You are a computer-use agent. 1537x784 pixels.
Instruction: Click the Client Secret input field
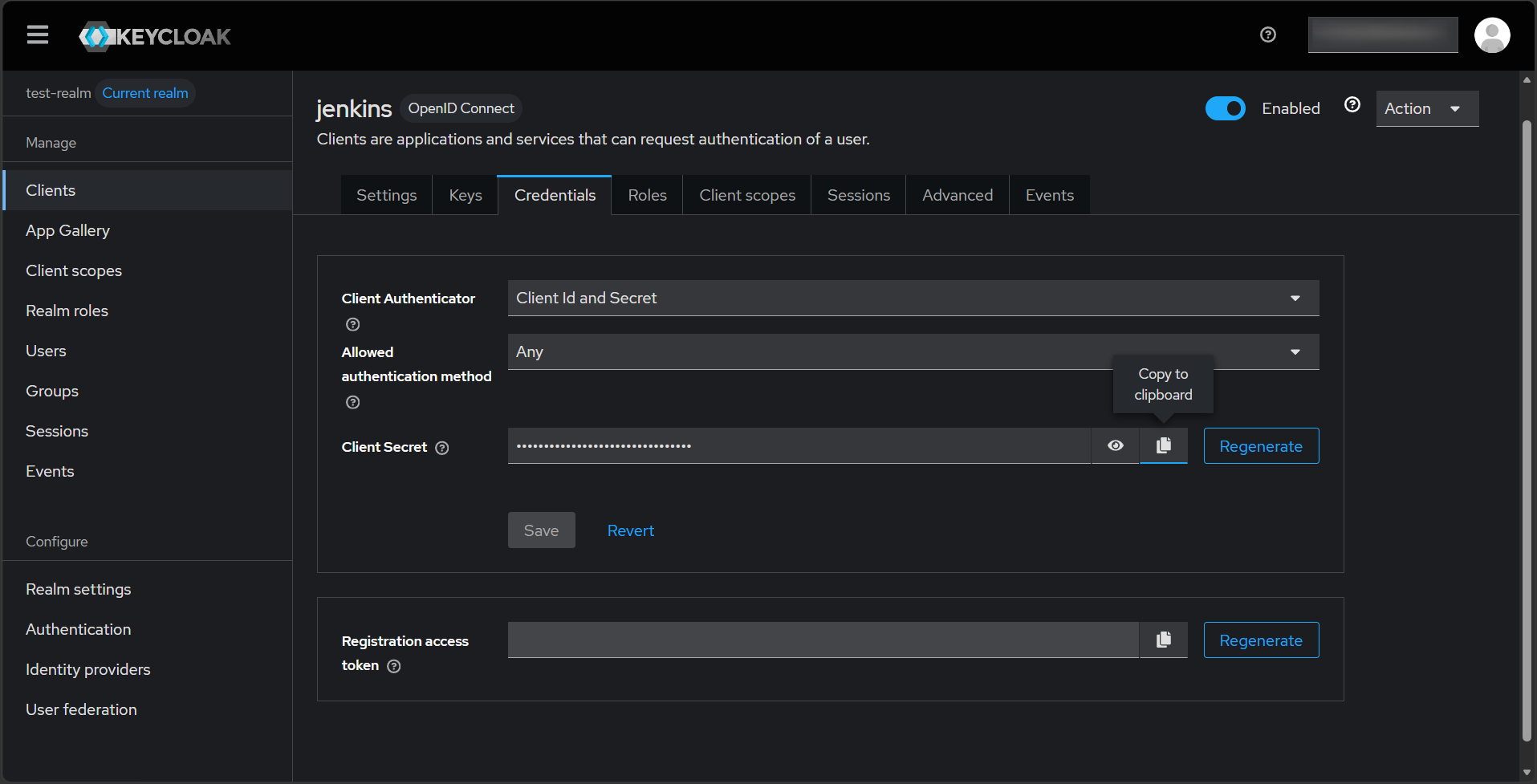(x=799, y=445)
